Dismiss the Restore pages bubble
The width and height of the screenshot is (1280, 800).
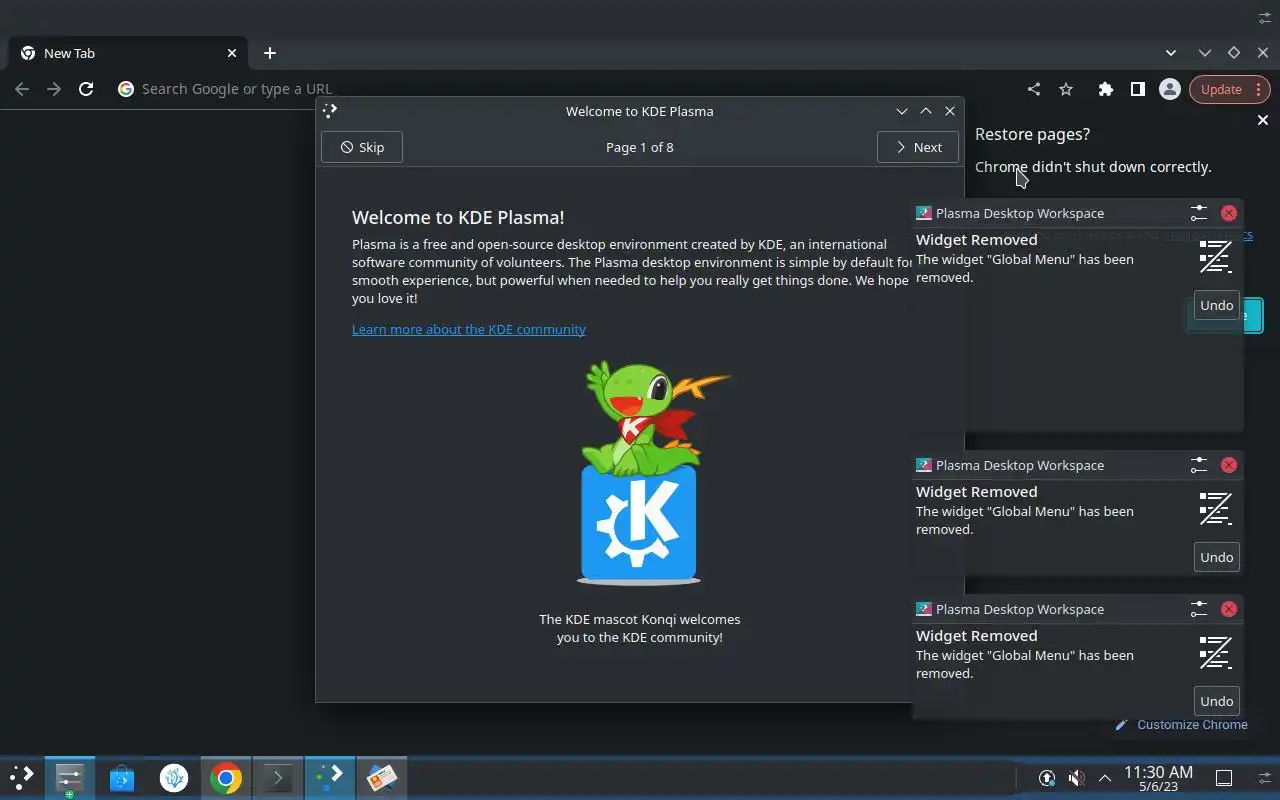tap(1262, 120)
